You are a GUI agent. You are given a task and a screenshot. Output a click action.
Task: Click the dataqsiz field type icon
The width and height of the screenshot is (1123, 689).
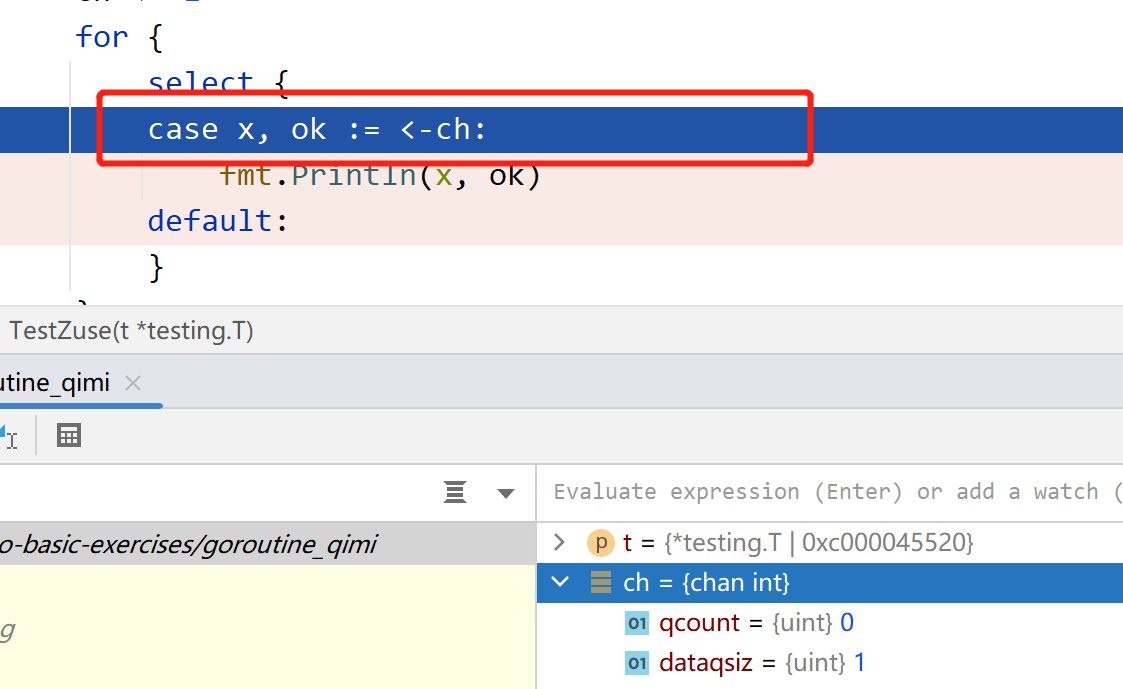tap(637, 663)
